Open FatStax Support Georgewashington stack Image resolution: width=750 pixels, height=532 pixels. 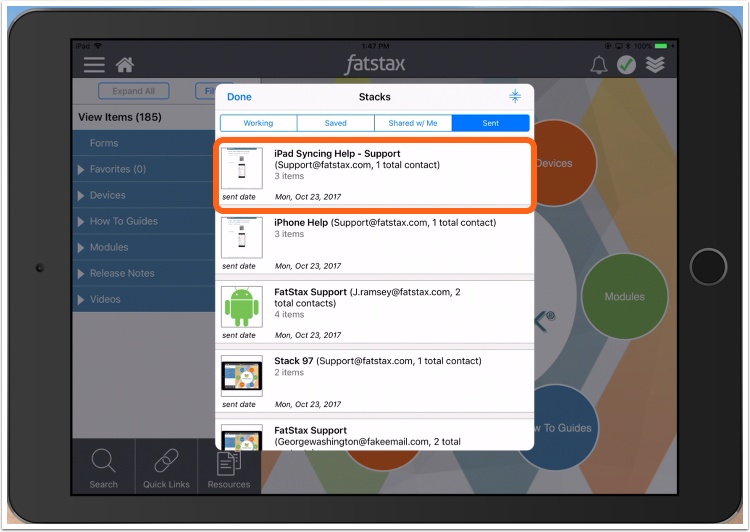(x=375, y=435)
